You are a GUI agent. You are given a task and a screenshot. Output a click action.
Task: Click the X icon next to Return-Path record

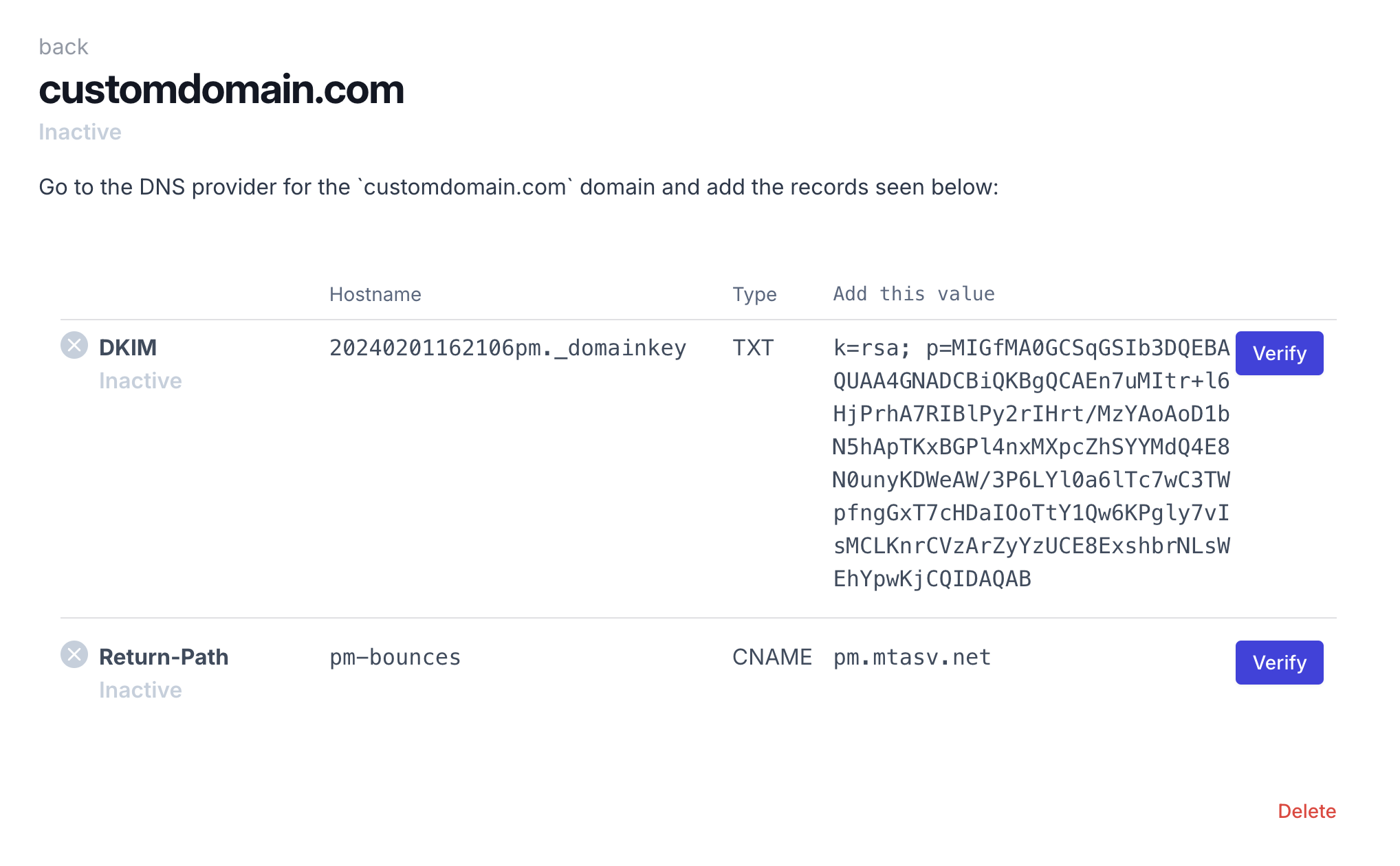coord(75,655)
